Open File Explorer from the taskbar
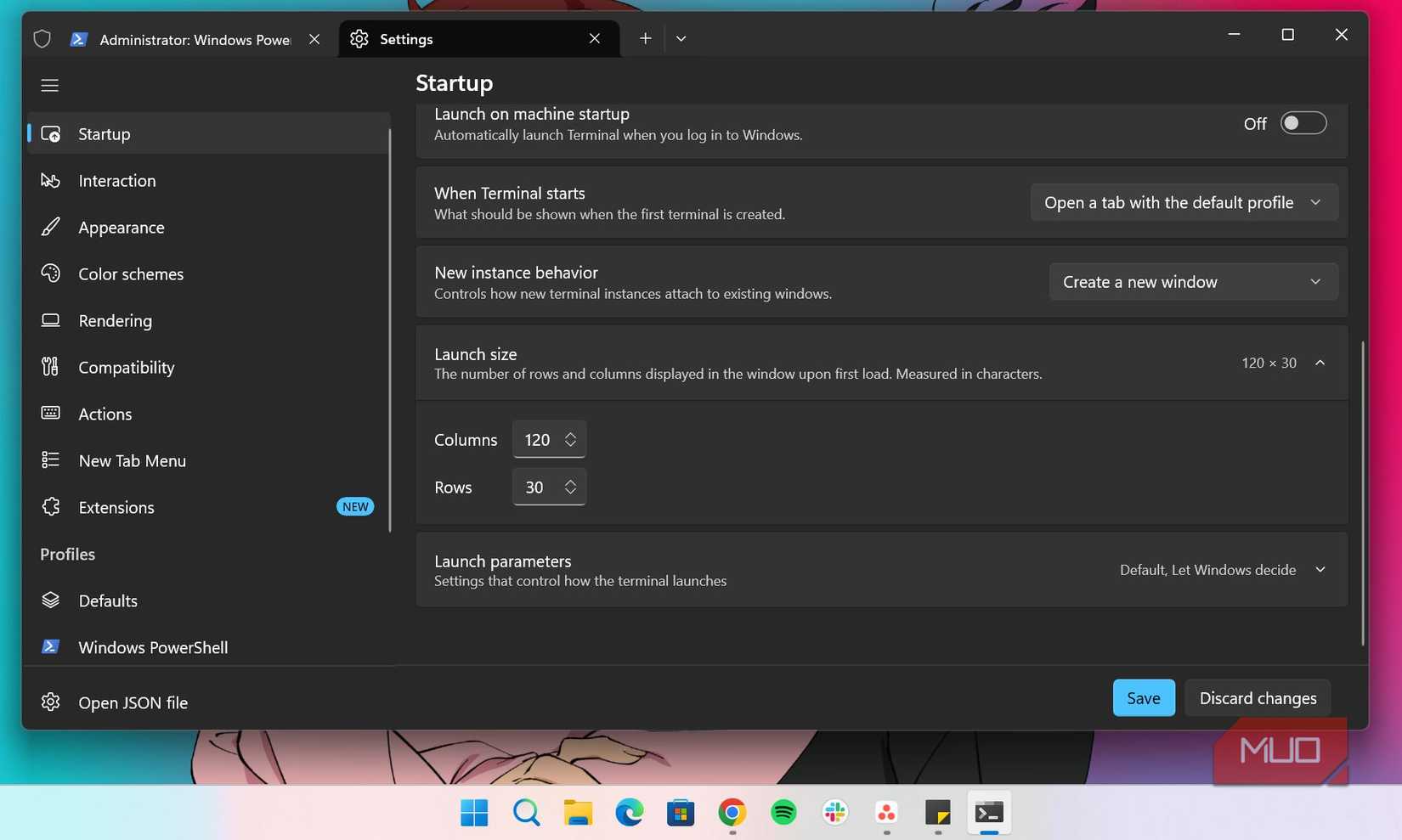1402x840 pixels. (578, 813)
